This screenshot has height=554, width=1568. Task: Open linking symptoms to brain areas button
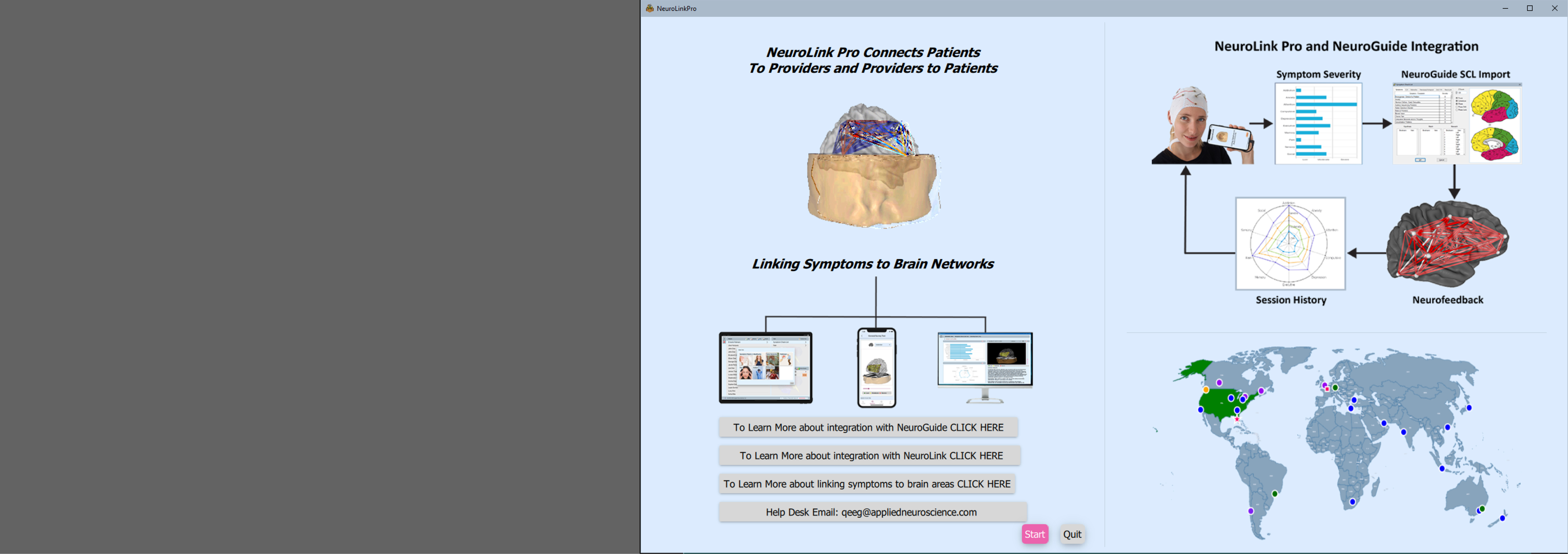tap(867, 484)
